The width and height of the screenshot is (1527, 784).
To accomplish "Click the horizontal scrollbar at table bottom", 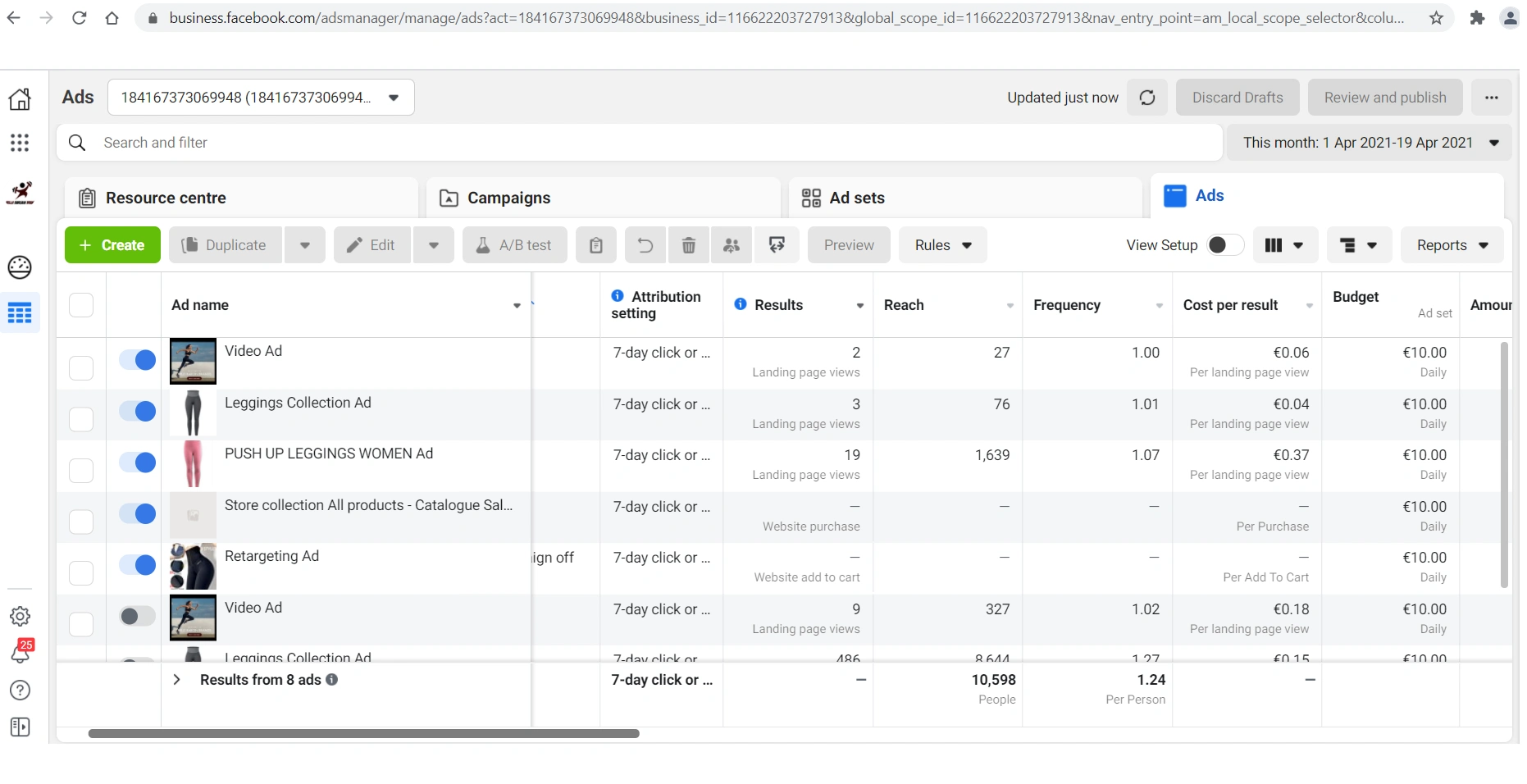I will (363, 733).
